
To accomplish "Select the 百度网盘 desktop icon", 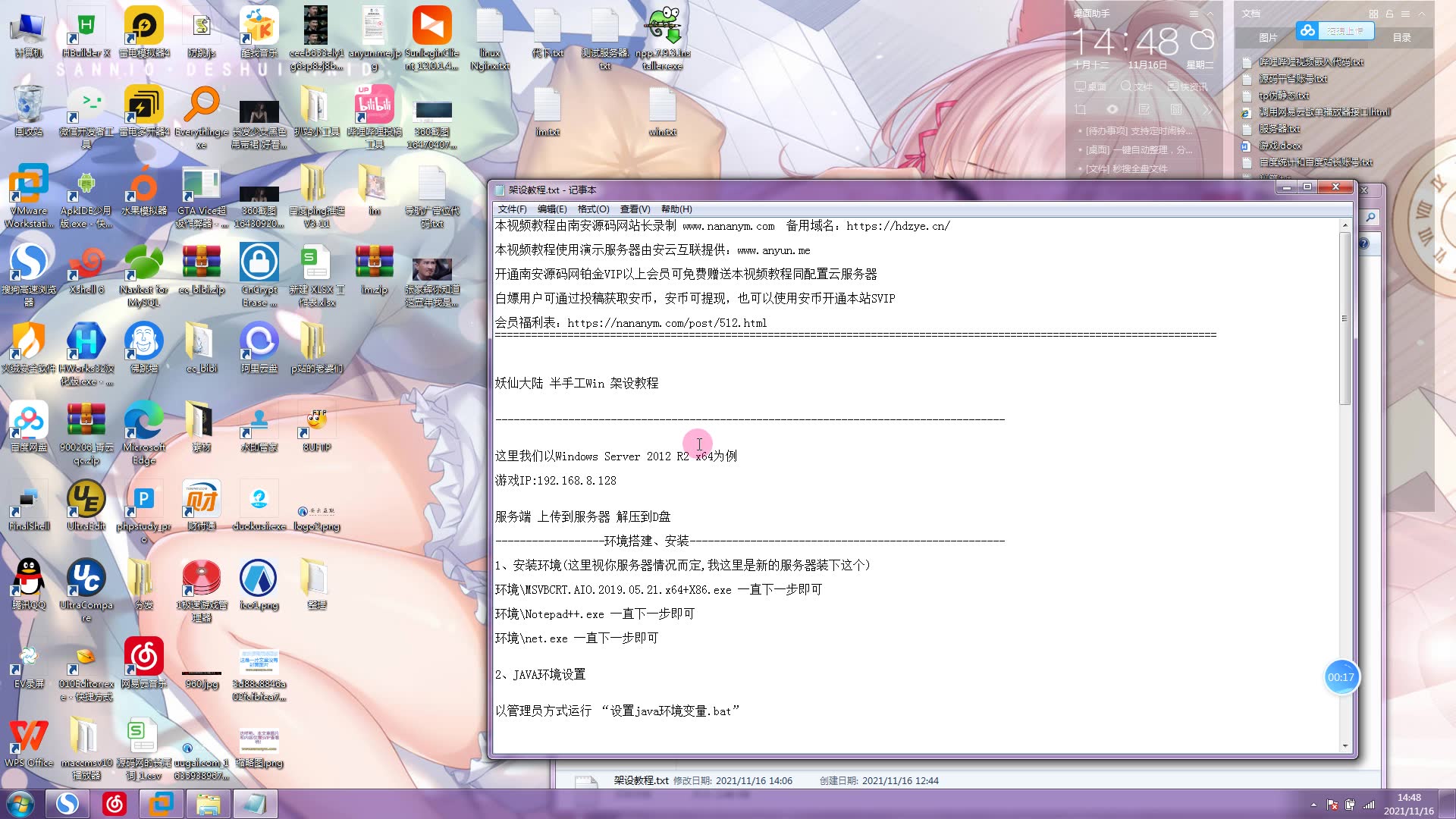I will point(29,427).
